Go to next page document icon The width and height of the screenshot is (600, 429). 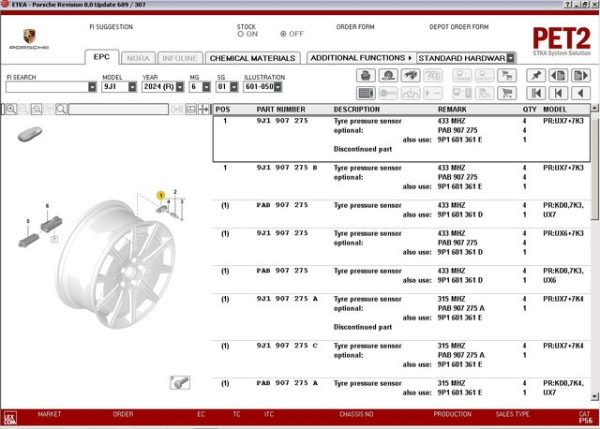tap(580, 75)
